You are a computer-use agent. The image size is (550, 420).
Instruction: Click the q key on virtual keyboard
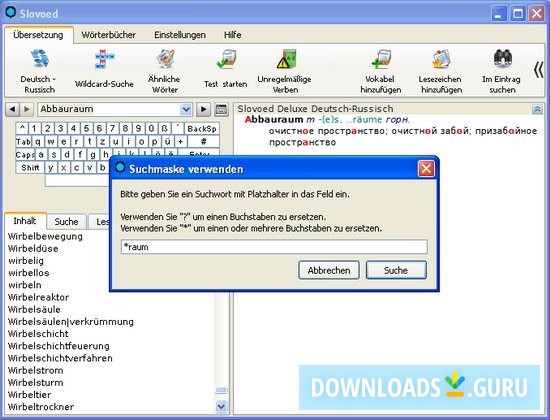click(x=38, y=142)
